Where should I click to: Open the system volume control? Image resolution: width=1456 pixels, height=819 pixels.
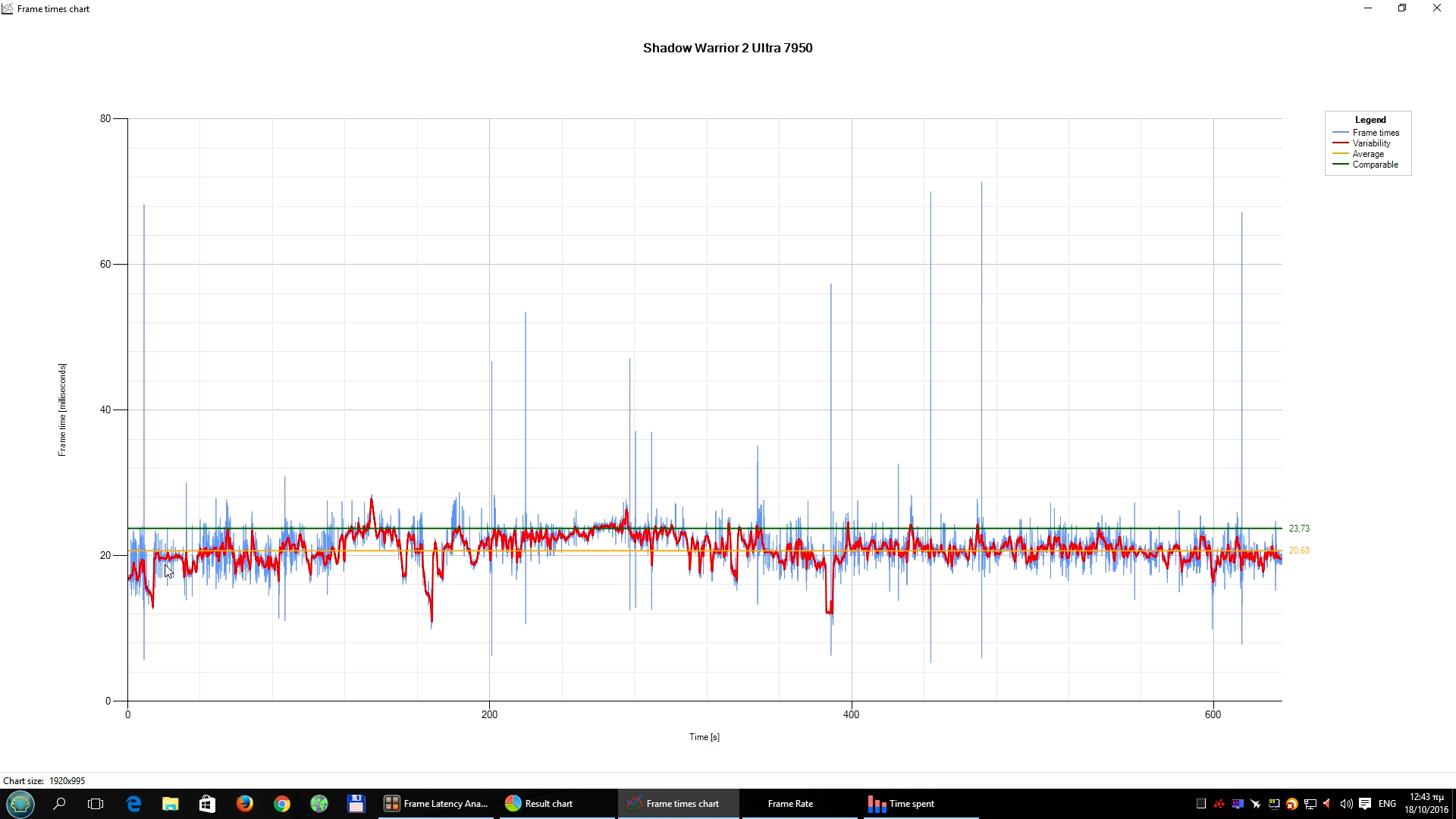click(x=1346, y=804)
